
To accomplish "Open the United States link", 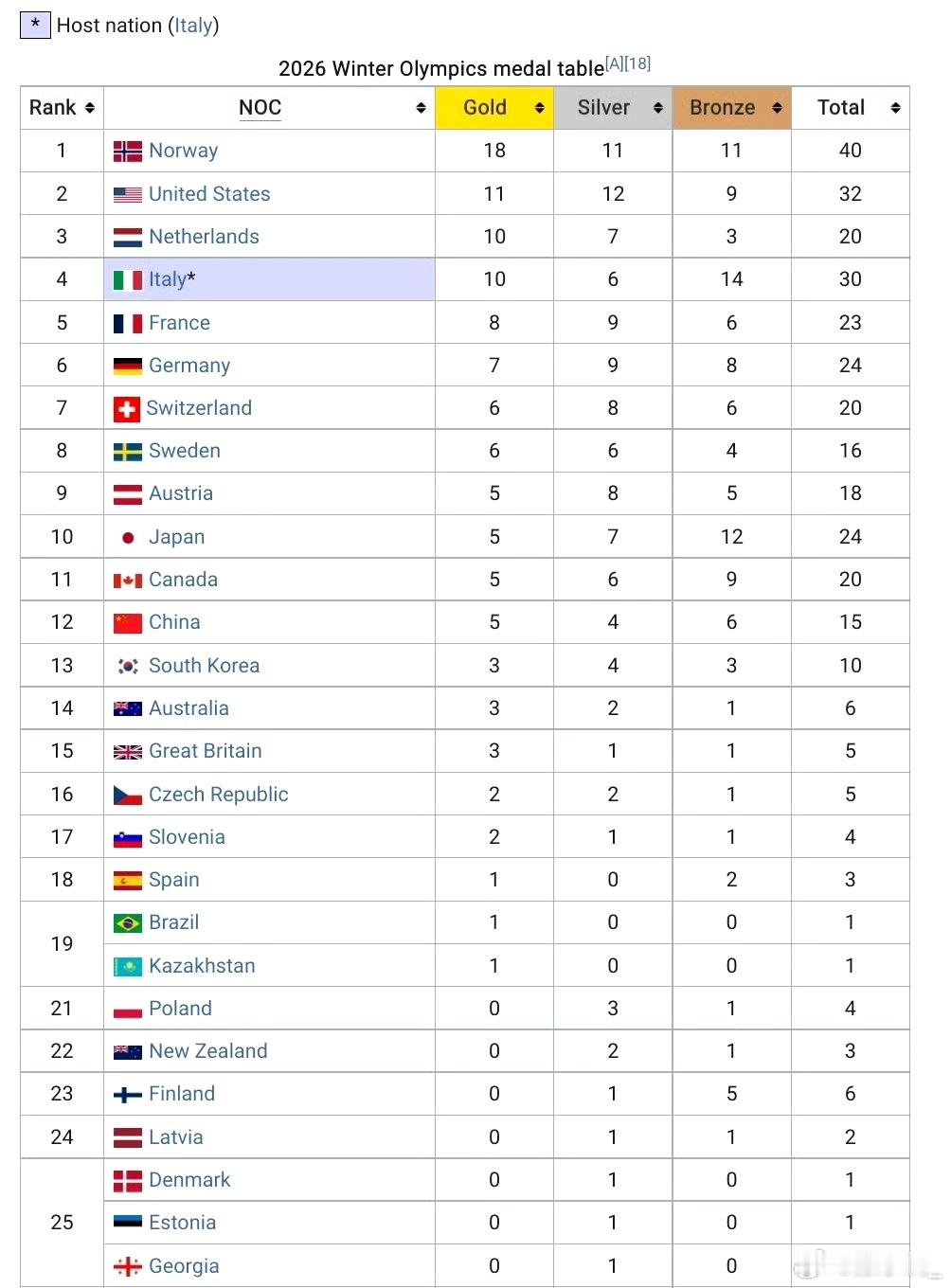I will pyautogui.click(x=209, y=194).
